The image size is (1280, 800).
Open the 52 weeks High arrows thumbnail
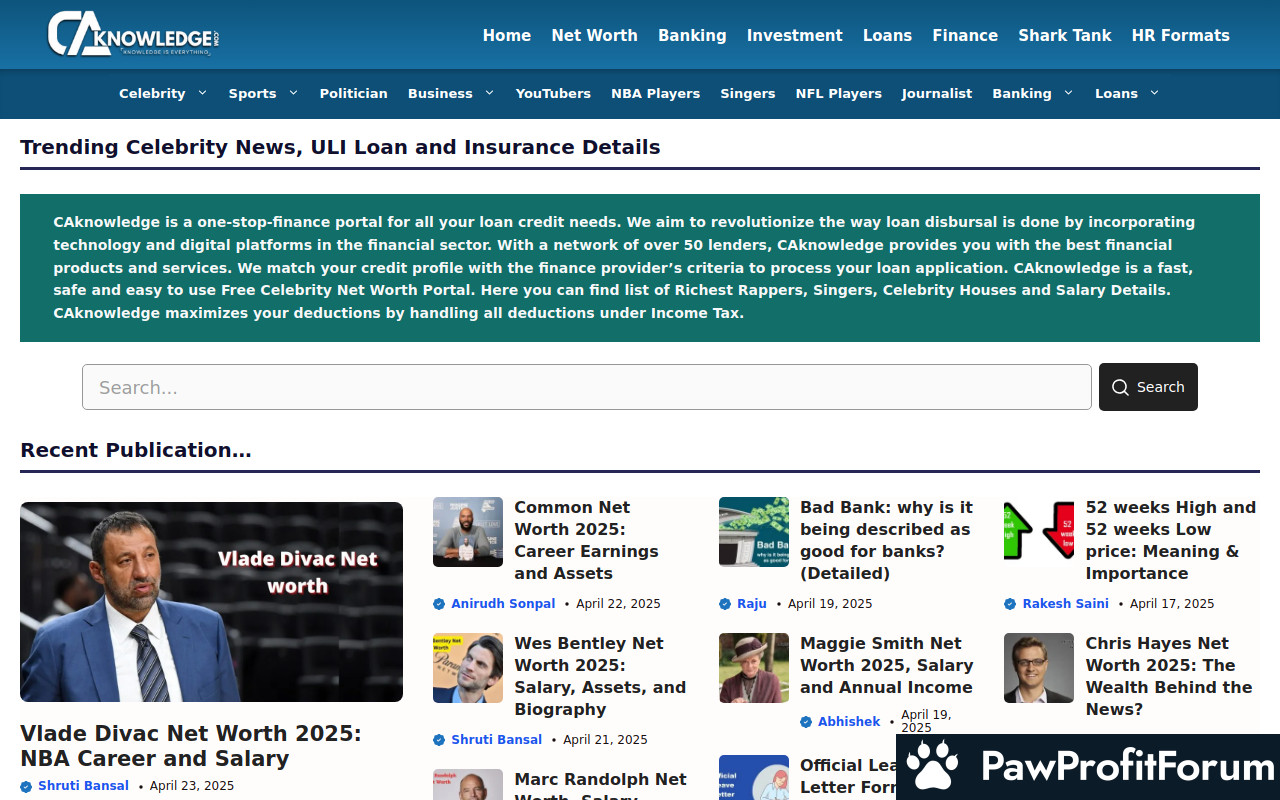click(1039, 532)
